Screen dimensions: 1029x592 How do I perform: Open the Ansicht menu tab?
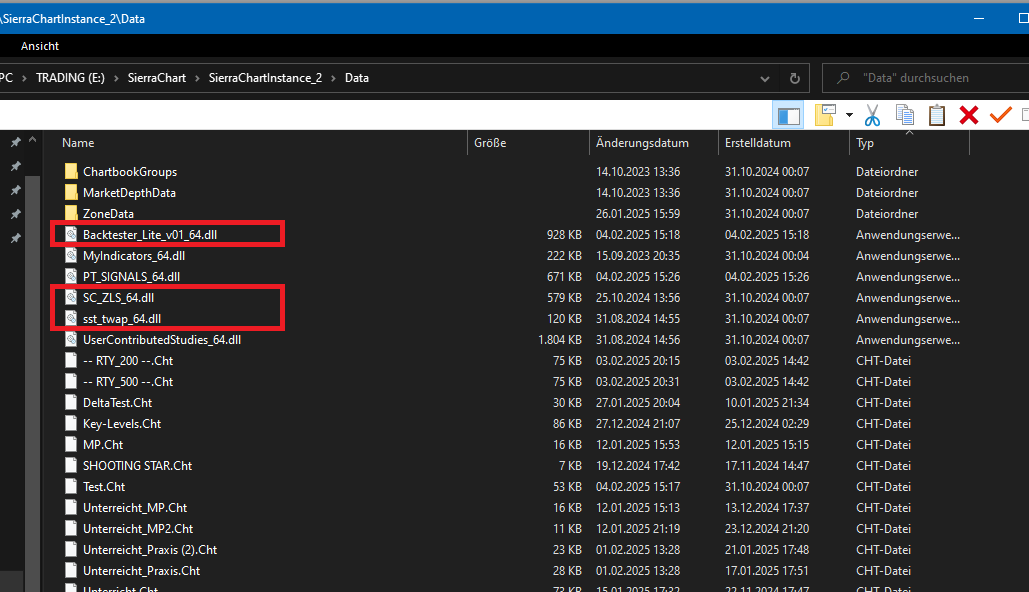(x=40, y=46)
